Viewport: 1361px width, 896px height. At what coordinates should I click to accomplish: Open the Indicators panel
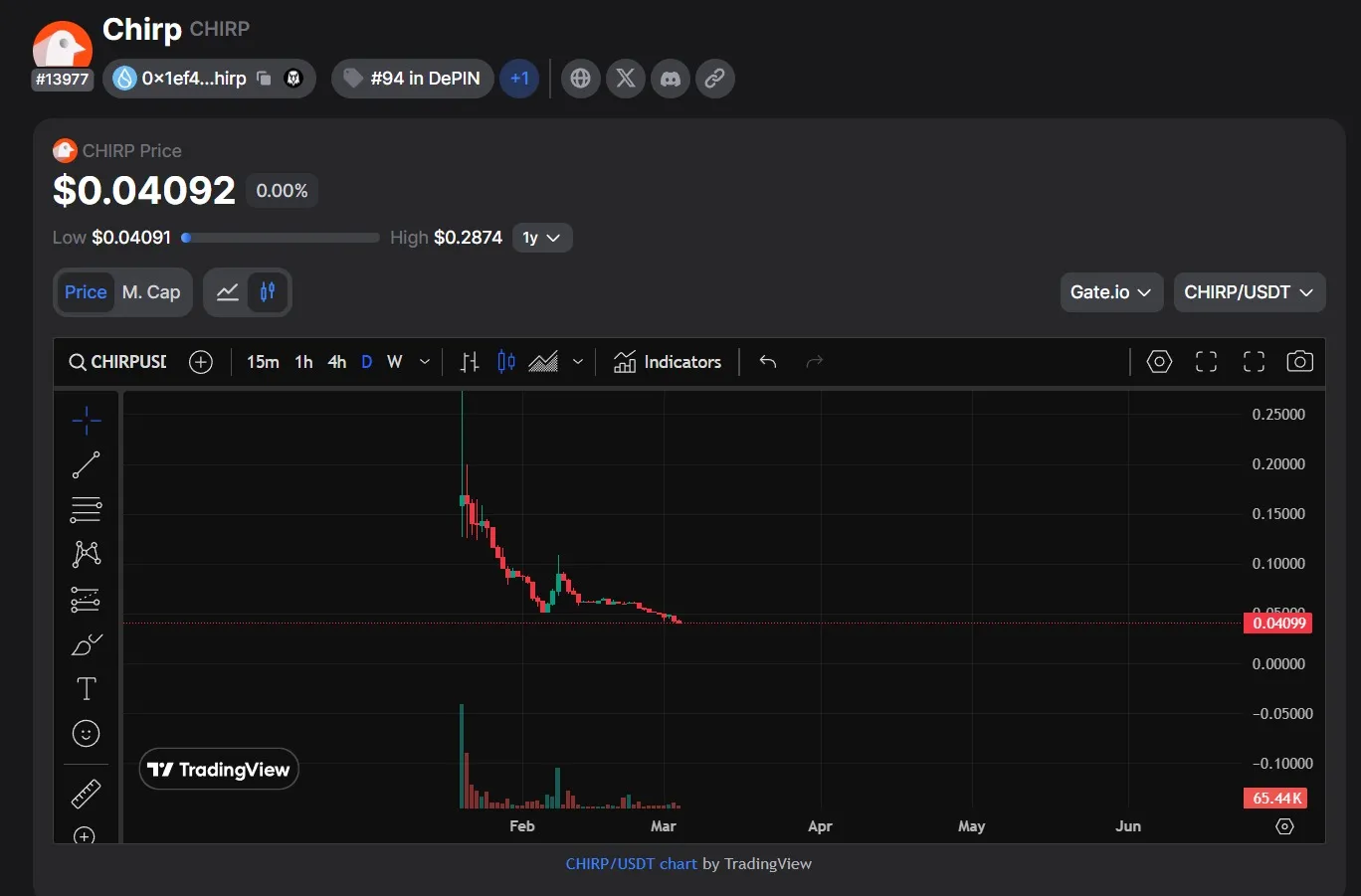click(x=668, y=362)
